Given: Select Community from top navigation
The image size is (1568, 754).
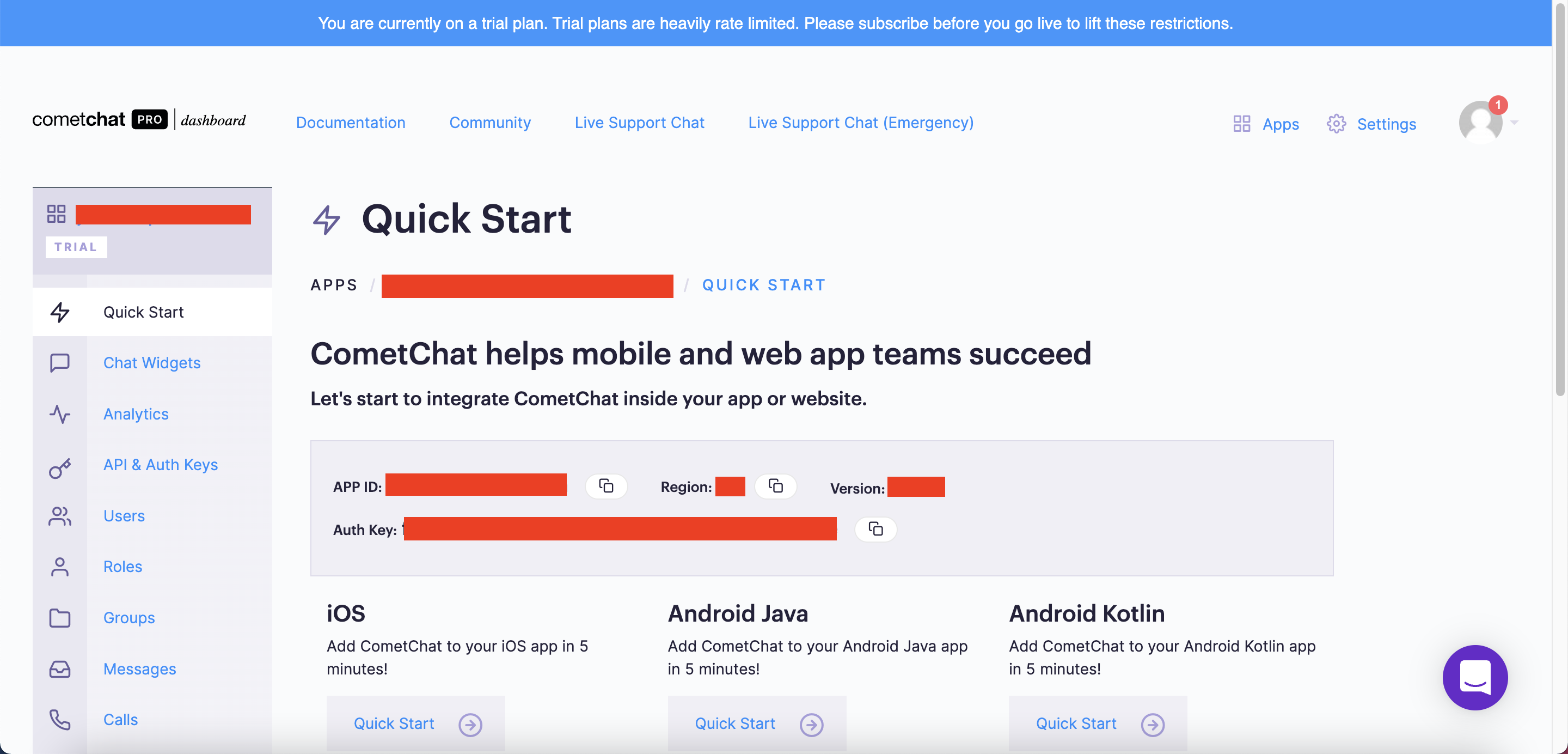Looking at the screenshot, I should pos(490,122).
